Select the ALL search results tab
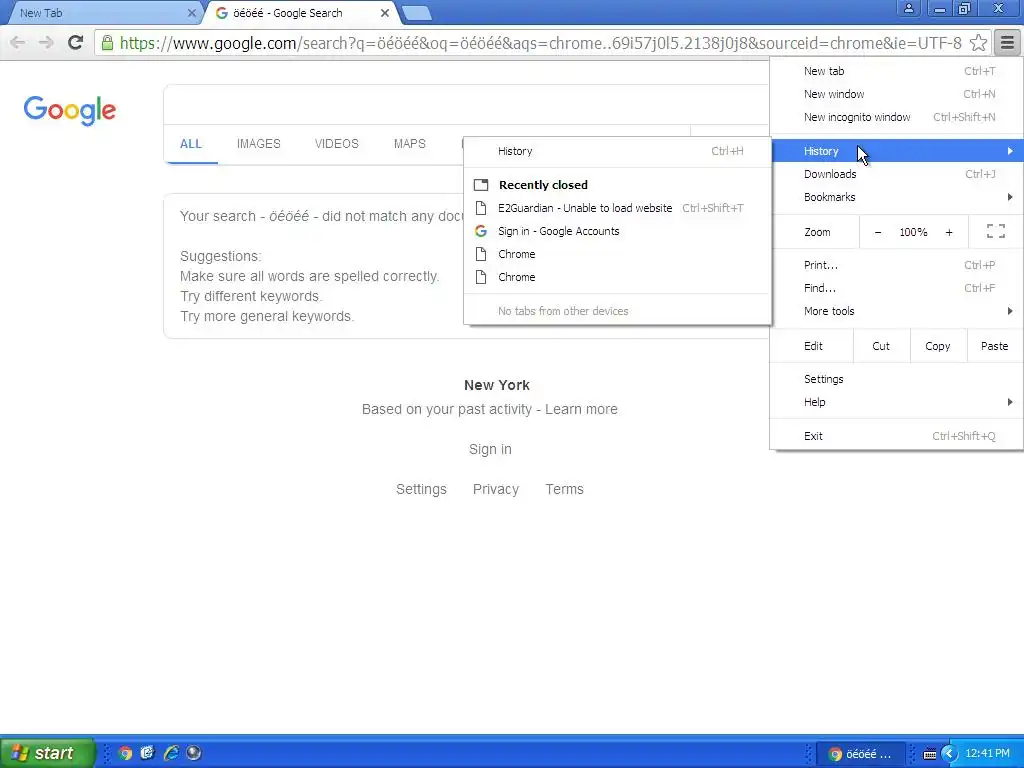Image resolution: width=1024 pixels, height=768 pixels. tap(191, 144)
